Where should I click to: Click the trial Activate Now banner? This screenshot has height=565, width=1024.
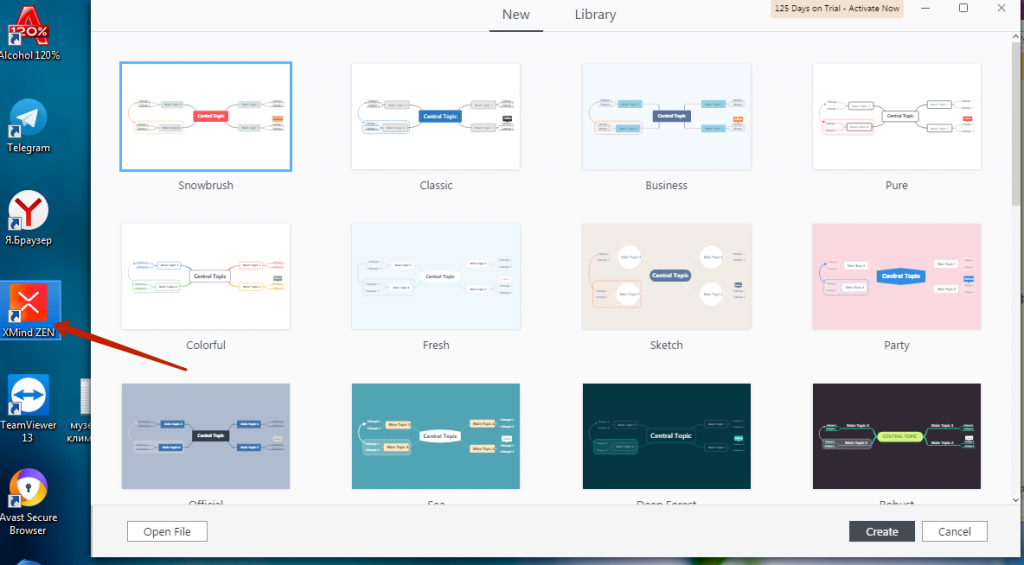(836, 9)
